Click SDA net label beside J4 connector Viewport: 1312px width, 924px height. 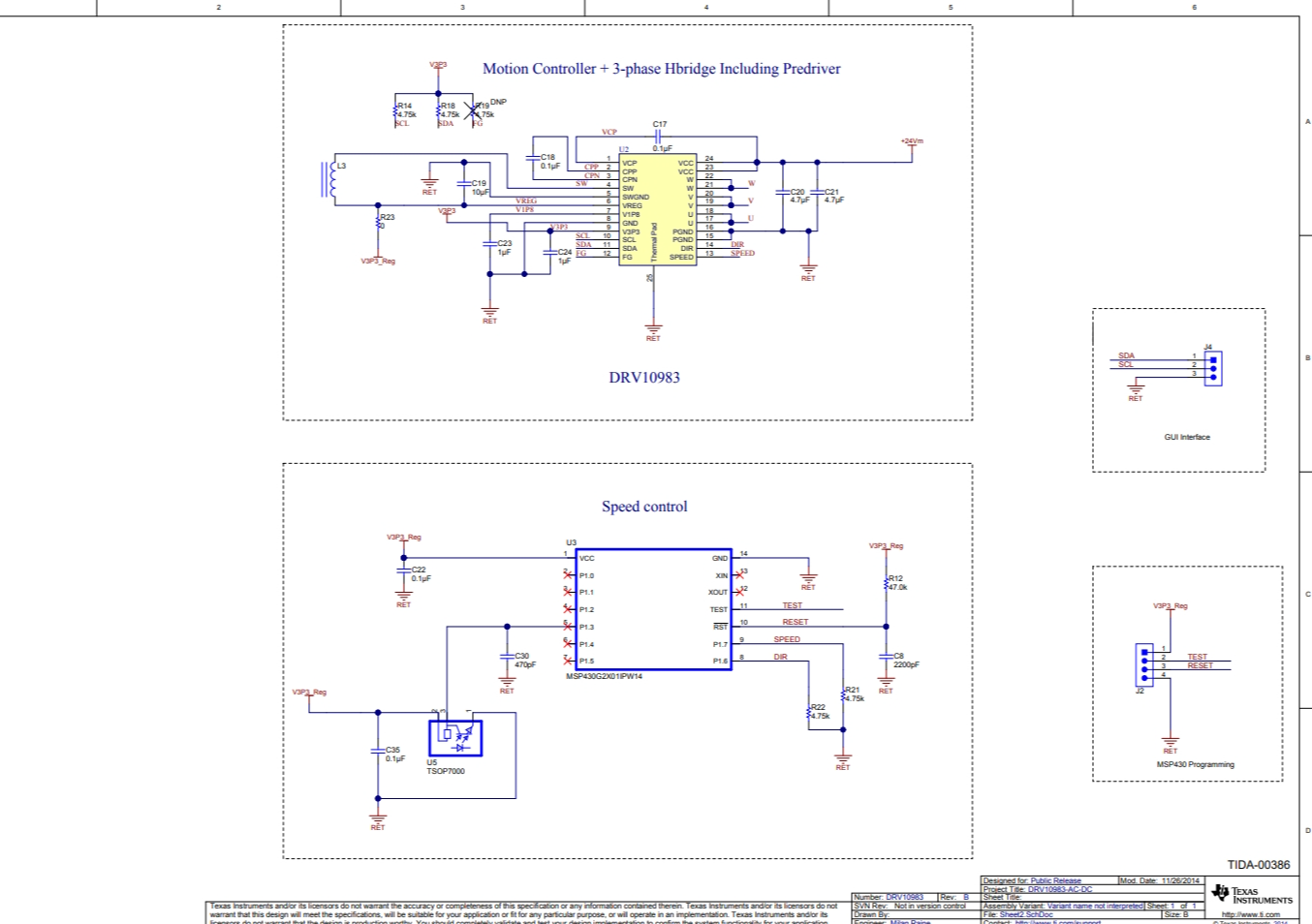(x=1126, y=356)
